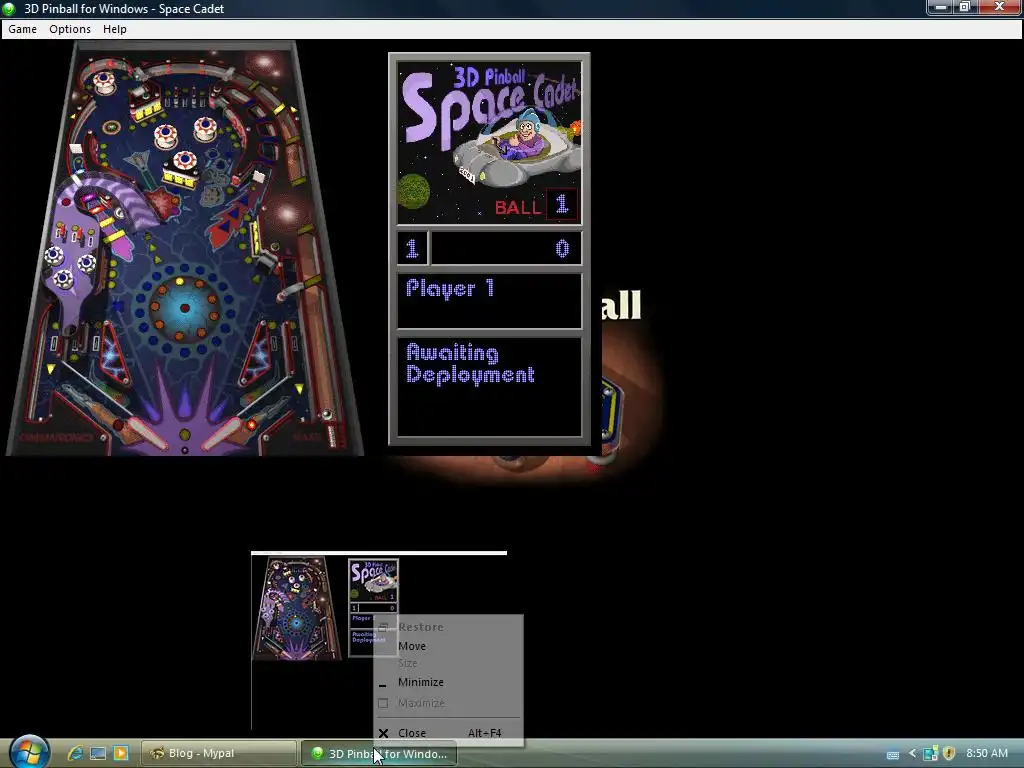Click the Show Desktop Quick Launch icon
Image resolution: width=1024 pixels, height=768 pixels.
click(x=98, y=753)
